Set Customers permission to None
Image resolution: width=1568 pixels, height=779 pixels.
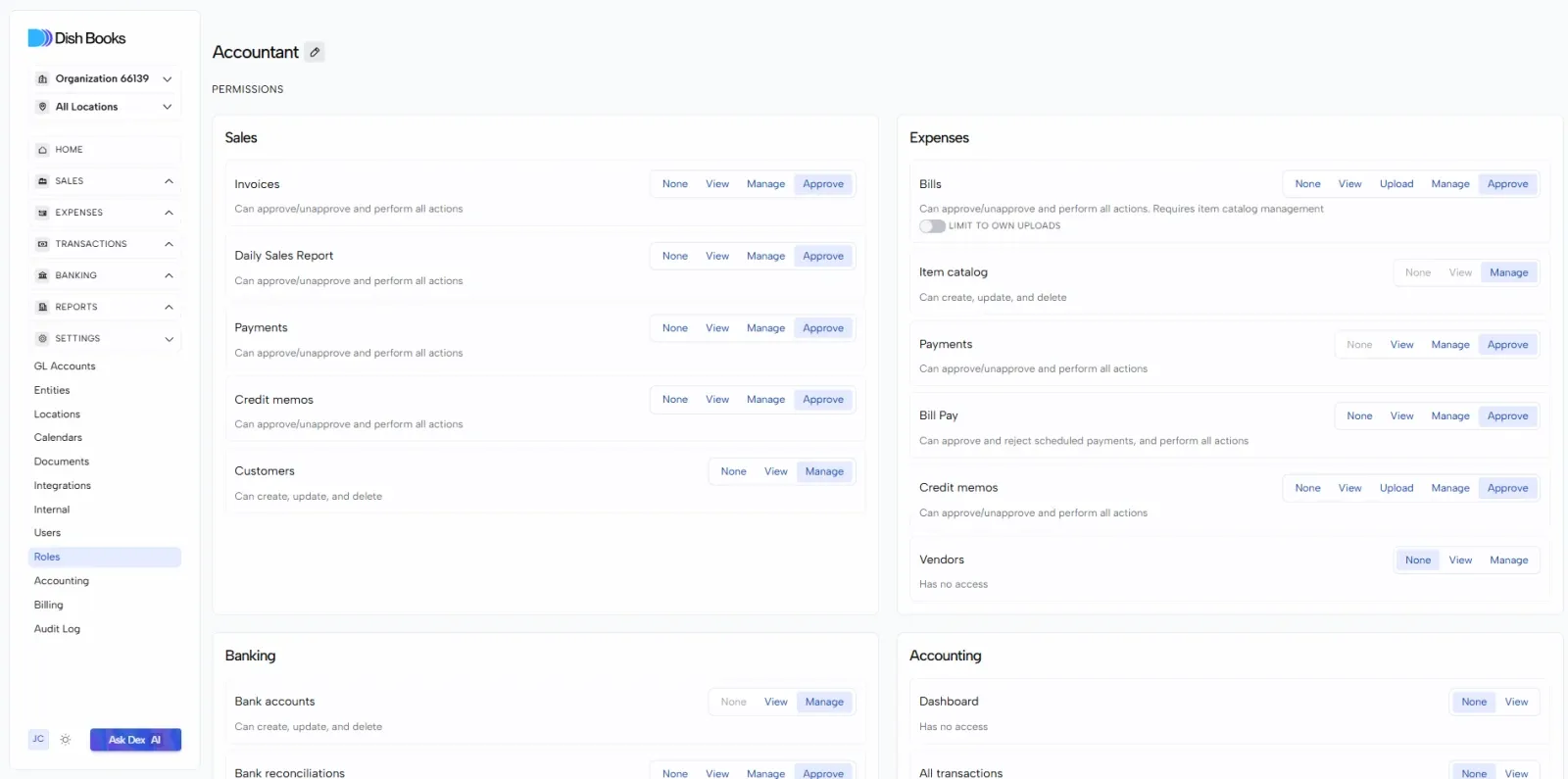733,471
